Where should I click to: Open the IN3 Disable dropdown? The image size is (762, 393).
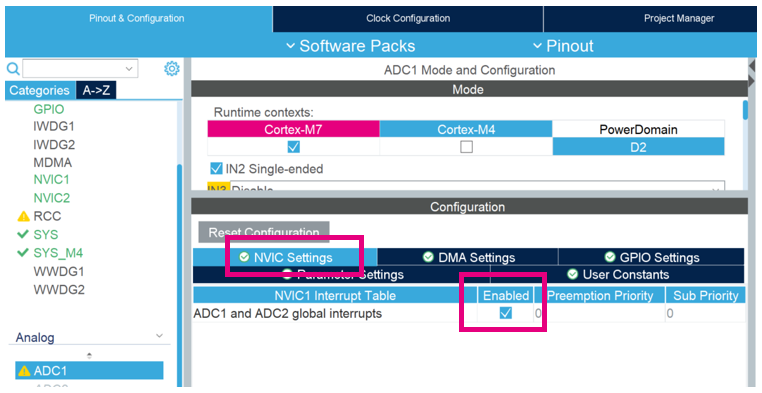click(x=477, y=187)
